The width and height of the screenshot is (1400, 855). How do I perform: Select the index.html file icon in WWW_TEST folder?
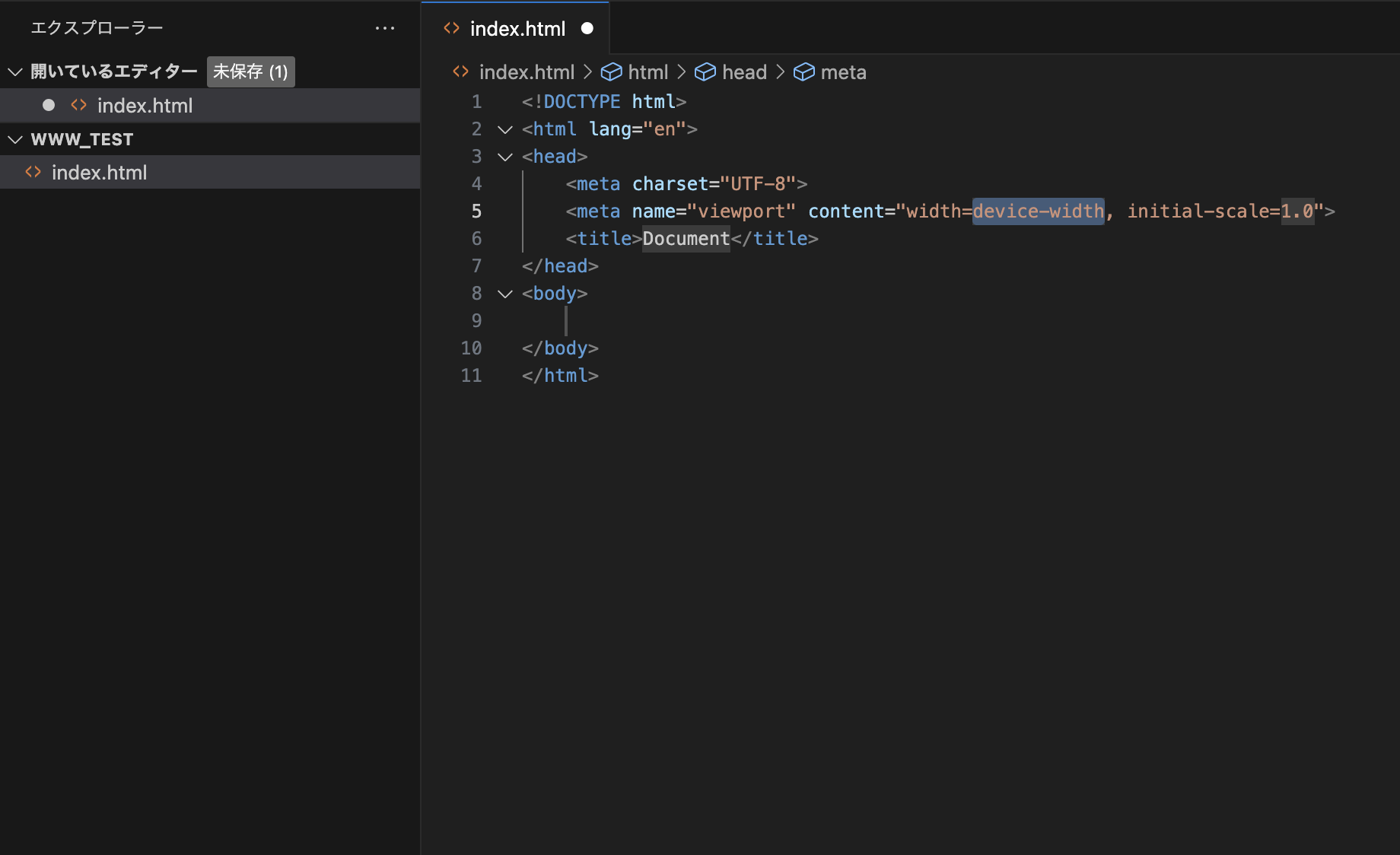(33, 172)
